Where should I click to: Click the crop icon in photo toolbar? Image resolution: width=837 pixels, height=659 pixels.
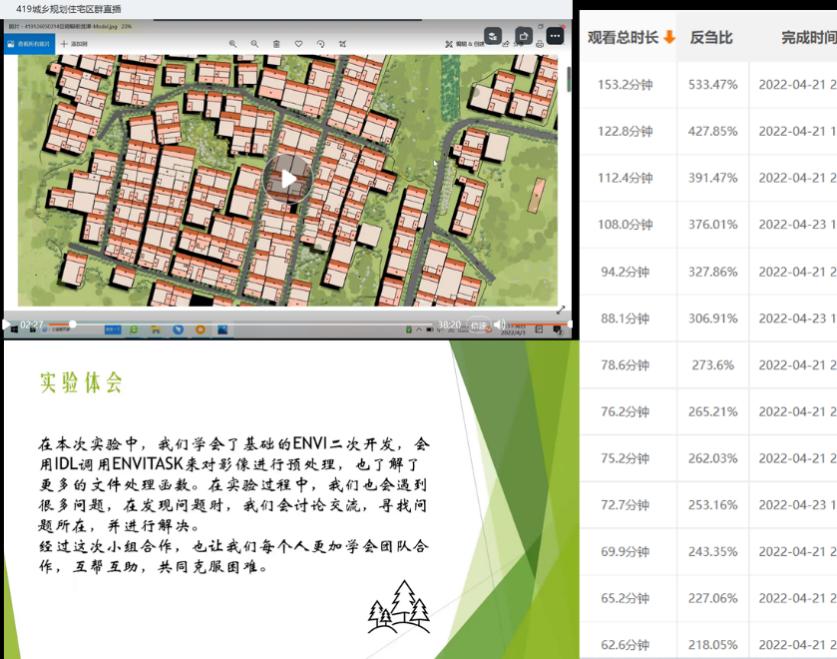342,44
